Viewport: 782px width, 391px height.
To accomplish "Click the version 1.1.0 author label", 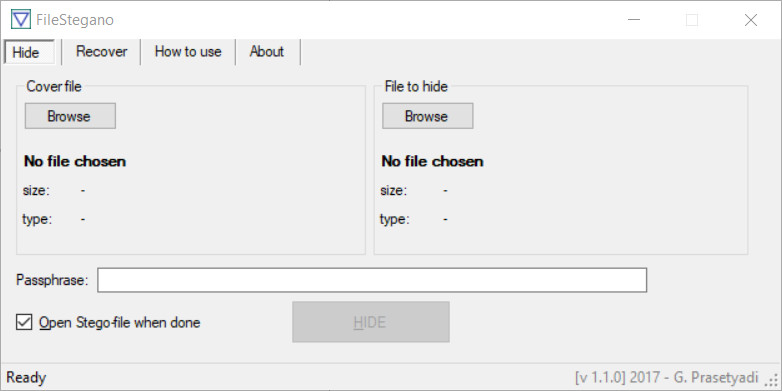I will pos(666,378).
